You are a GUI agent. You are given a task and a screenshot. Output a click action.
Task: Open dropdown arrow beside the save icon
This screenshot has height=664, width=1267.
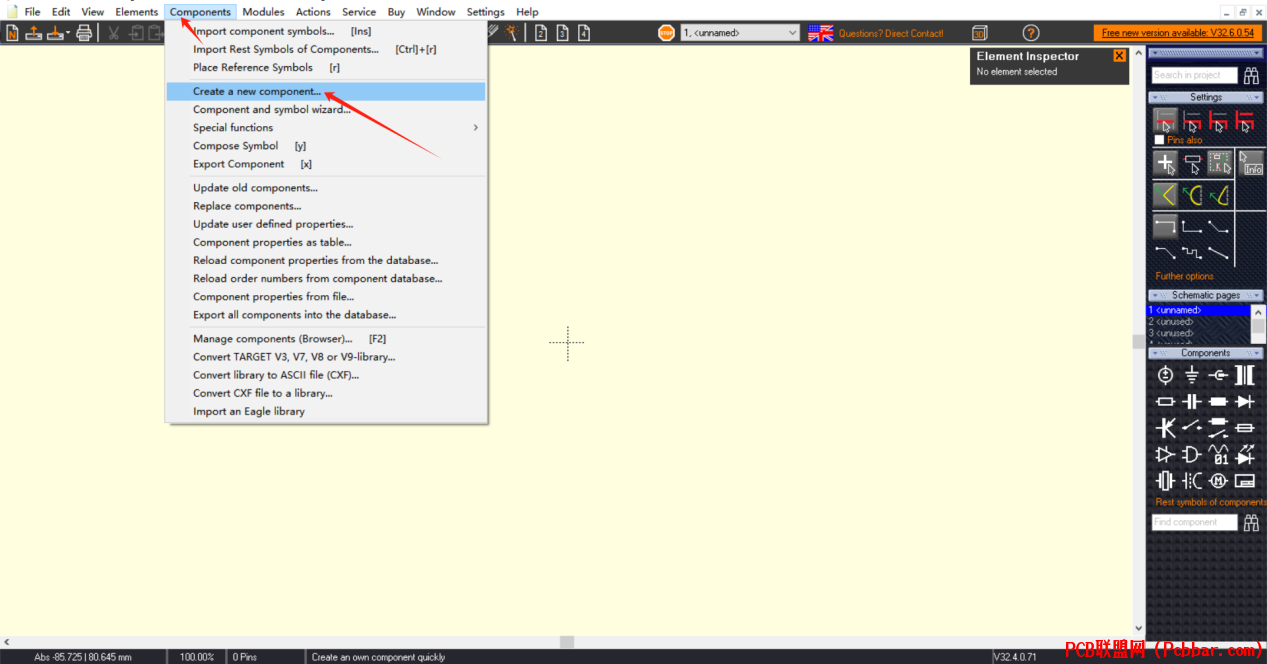66,33
